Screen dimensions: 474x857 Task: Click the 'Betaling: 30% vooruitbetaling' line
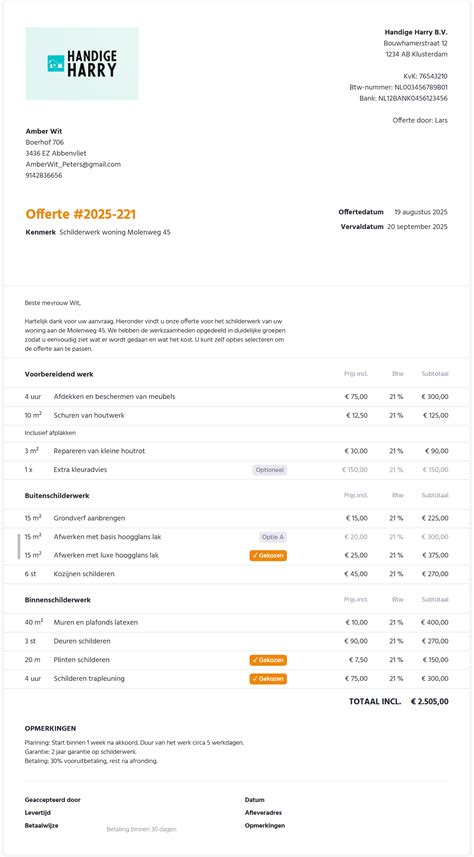pos(91,761)
